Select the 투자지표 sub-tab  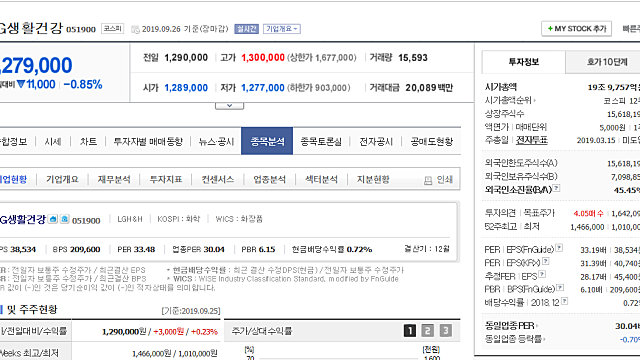pos(166,180)
